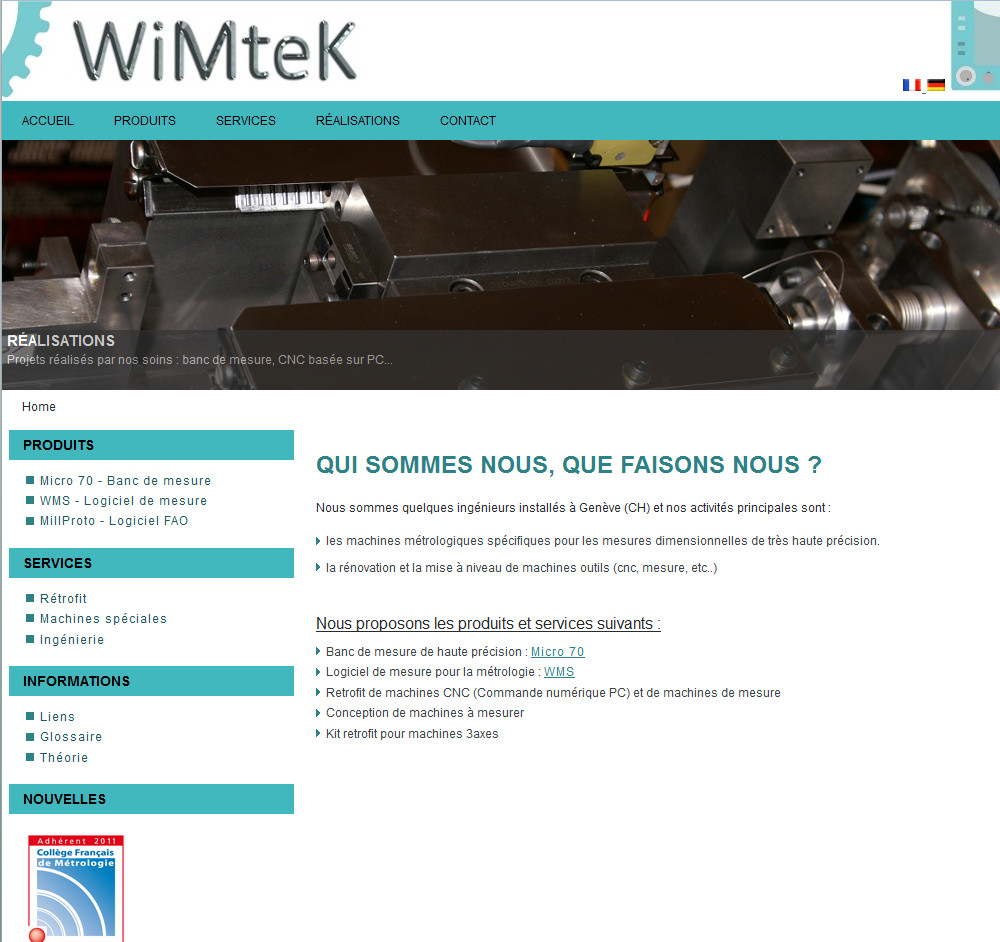Click 'Nous proposons les produits et services suivants' heading

click(488, 624)
